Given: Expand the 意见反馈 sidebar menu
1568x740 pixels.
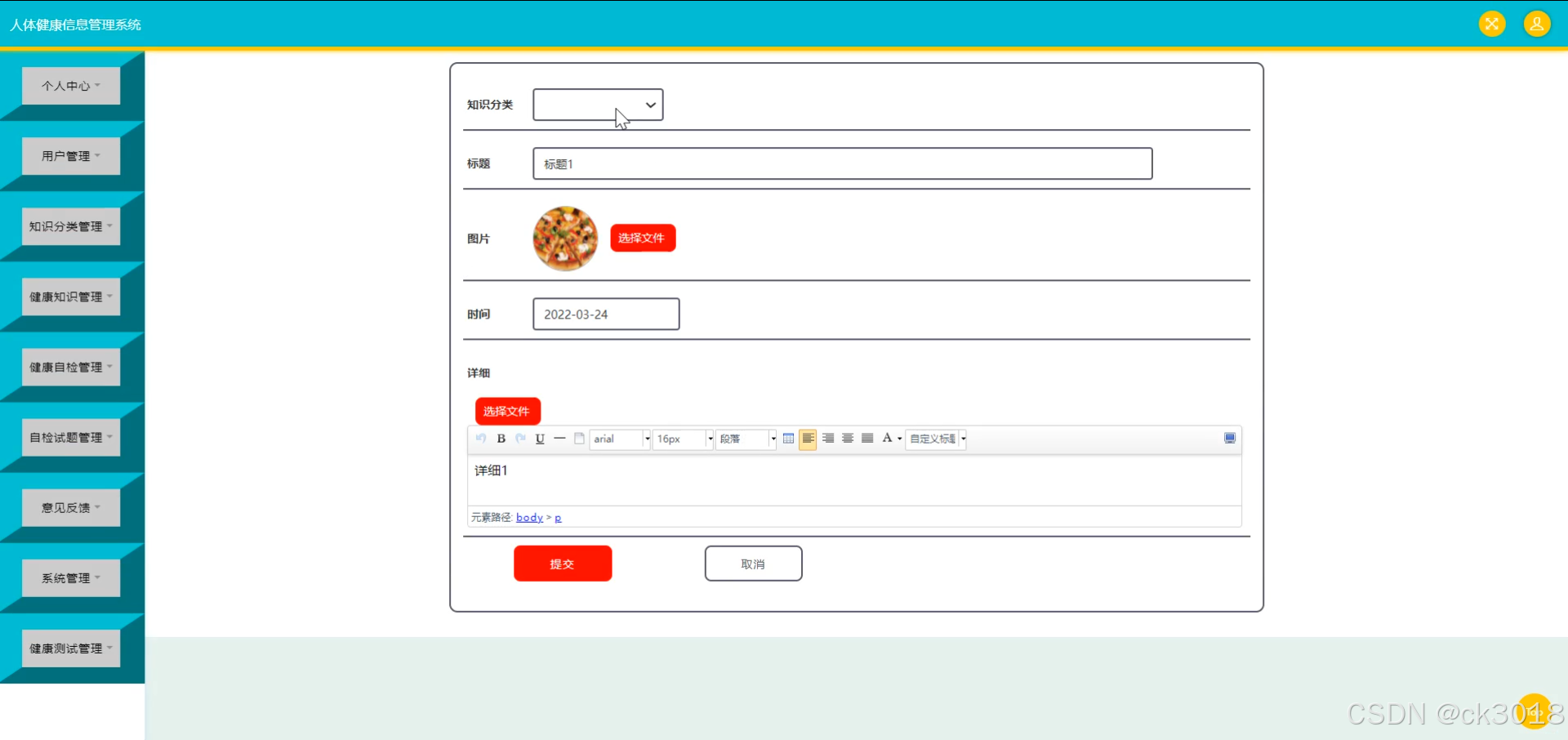Looking at the screenshot, I should pyautogui.click(x=71, y=507).
